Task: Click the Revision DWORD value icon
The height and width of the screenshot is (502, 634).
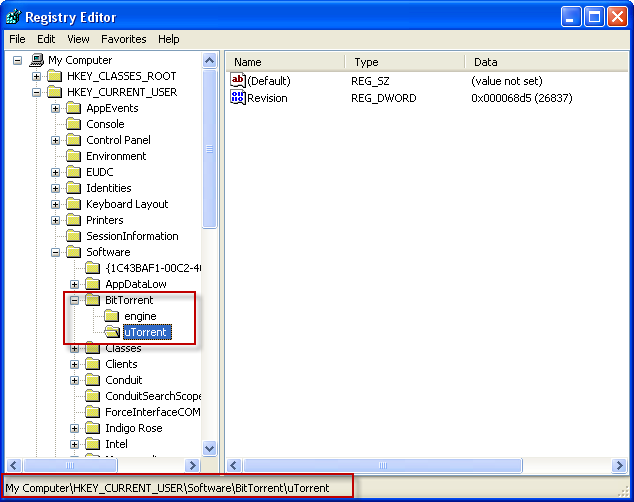Action: pyautogui.click(x=238, y=97)
